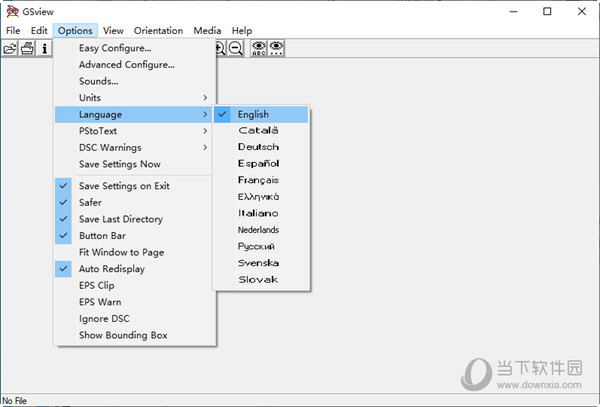Click the info (i) toolbar icon
The image size is (600, 407).
click(44, 49)
